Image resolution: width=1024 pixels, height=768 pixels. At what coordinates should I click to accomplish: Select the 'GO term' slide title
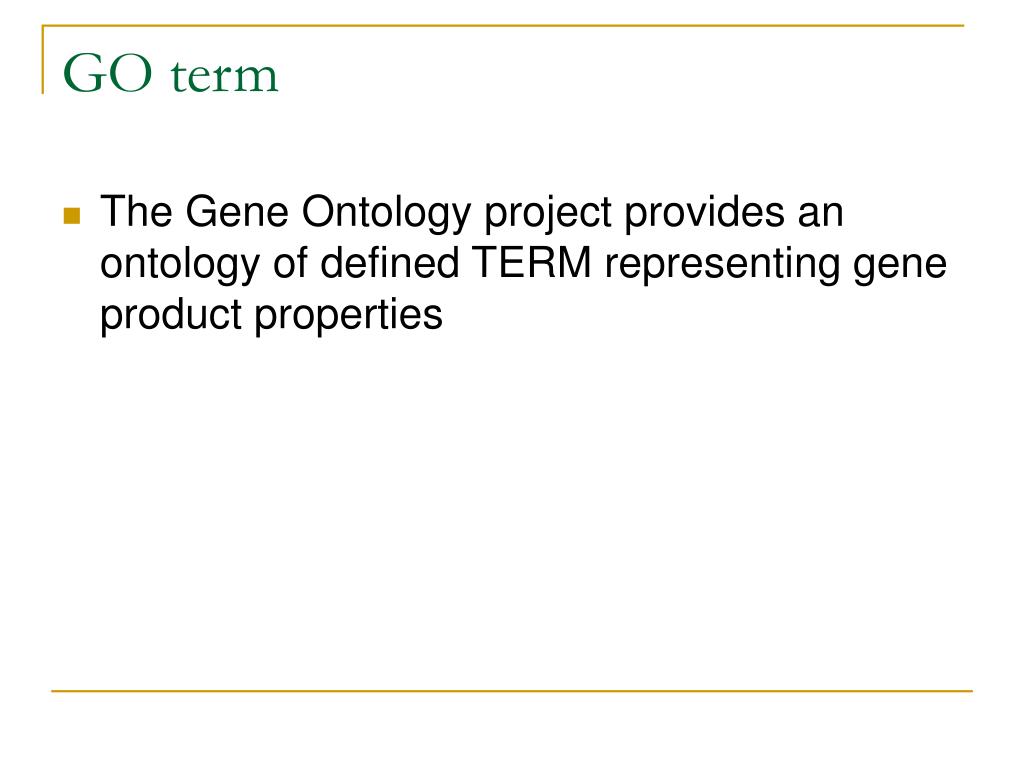point(170,73)
